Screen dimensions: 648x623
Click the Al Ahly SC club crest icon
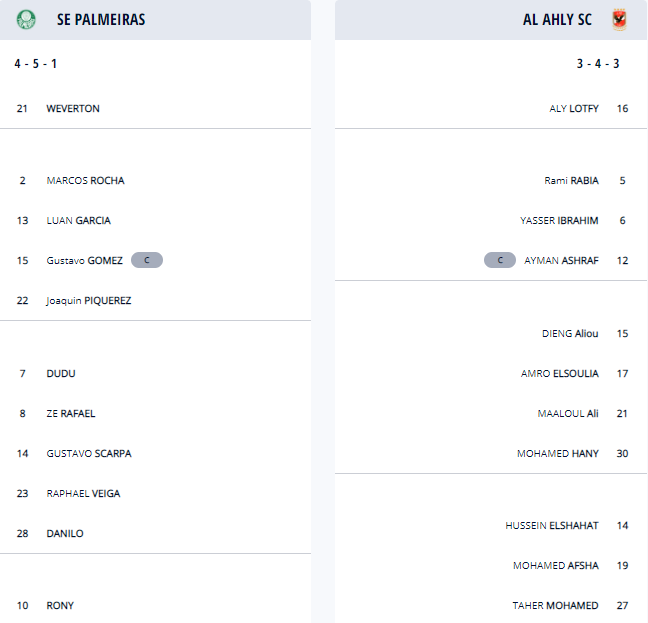pos(618,19)
